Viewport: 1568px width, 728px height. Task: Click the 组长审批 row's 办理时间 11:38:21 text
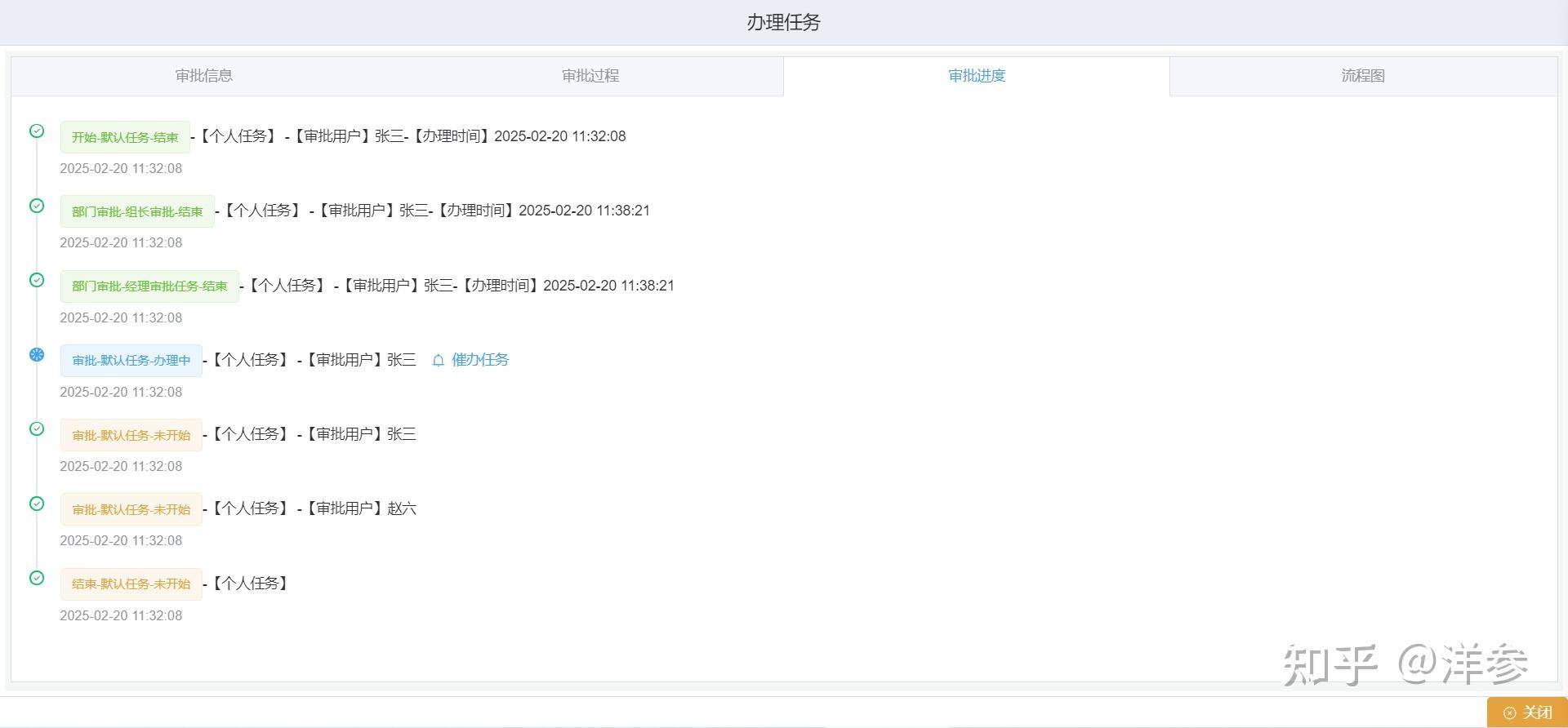(541, 211)
